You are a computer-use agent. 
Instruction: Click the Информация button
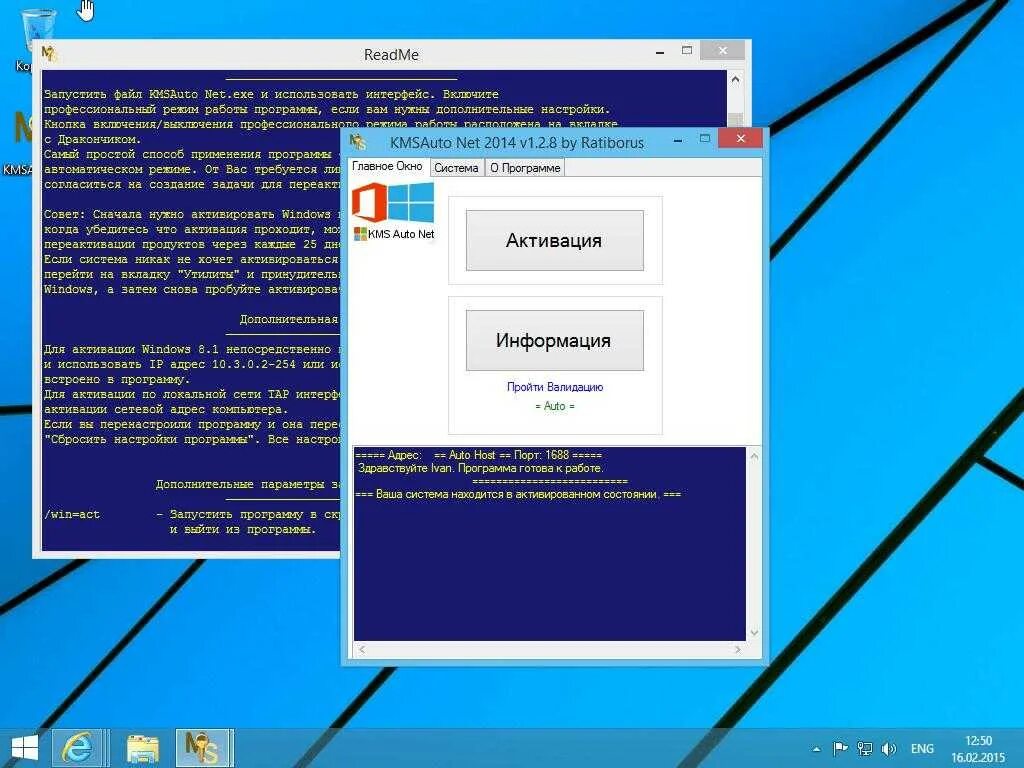click(x=554, y=340)
